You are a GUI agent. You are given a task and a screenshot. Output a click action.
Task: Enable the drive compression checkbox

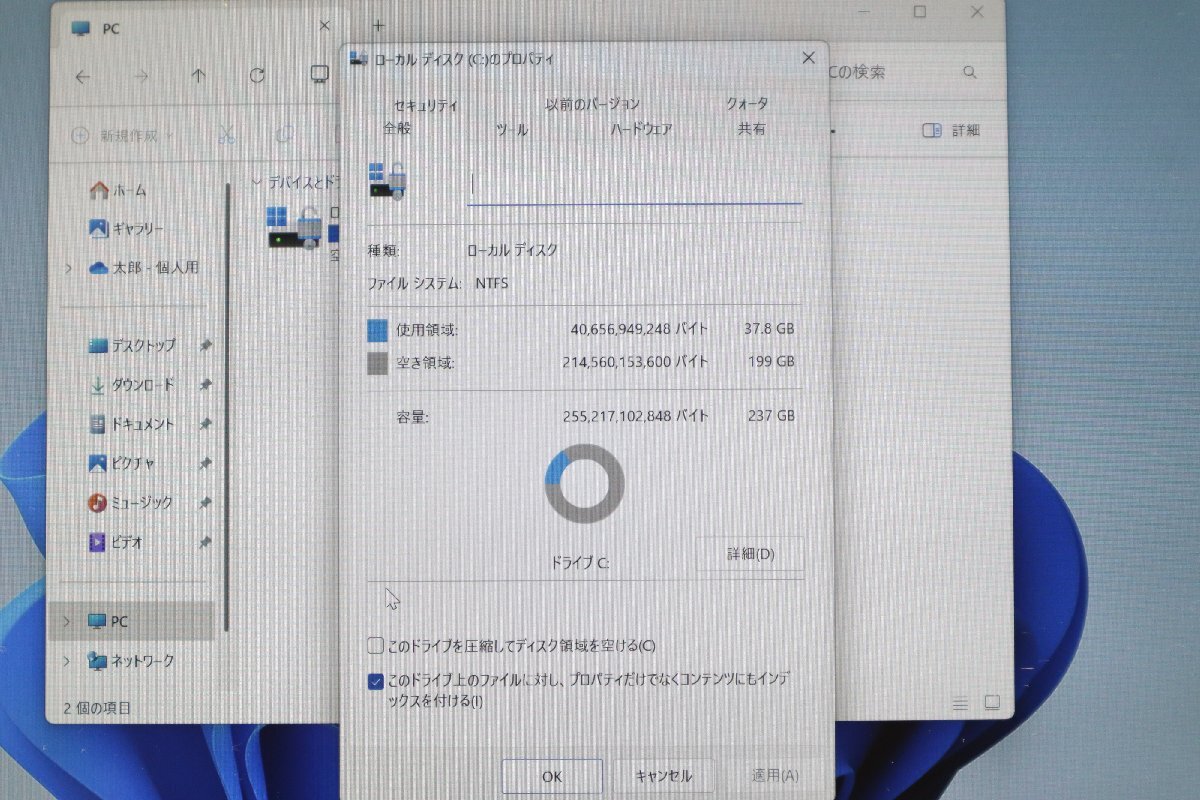tap(376, 646)
